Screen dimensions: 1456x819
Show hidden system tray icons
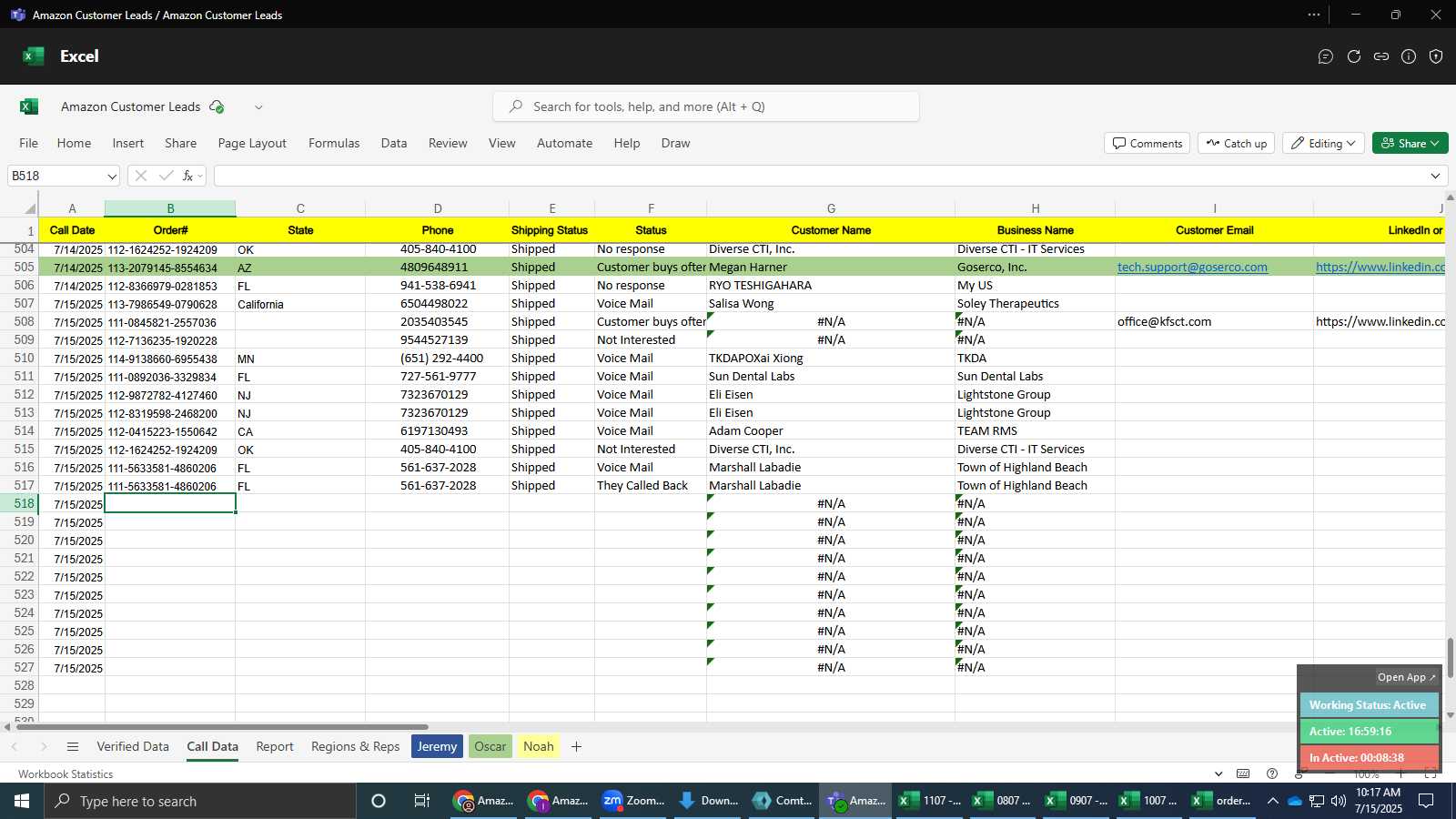pos(1272,801)
